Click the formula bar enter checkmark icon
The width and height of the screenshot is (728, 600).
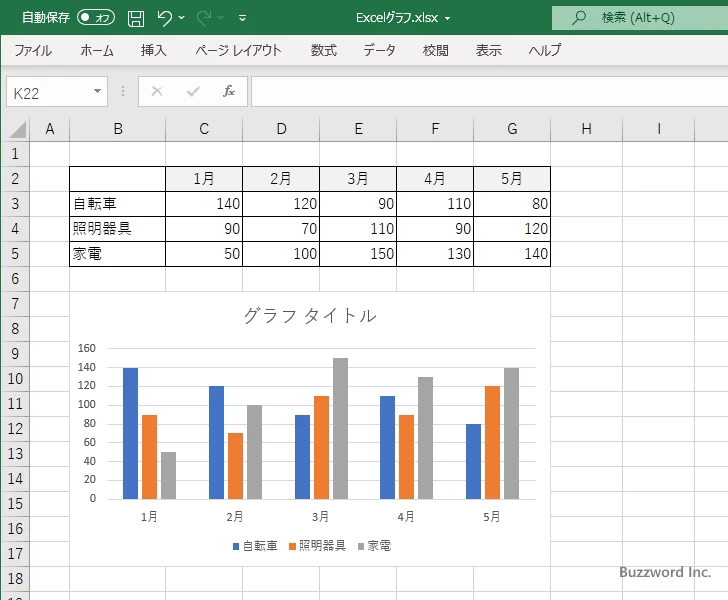(193, 92)
